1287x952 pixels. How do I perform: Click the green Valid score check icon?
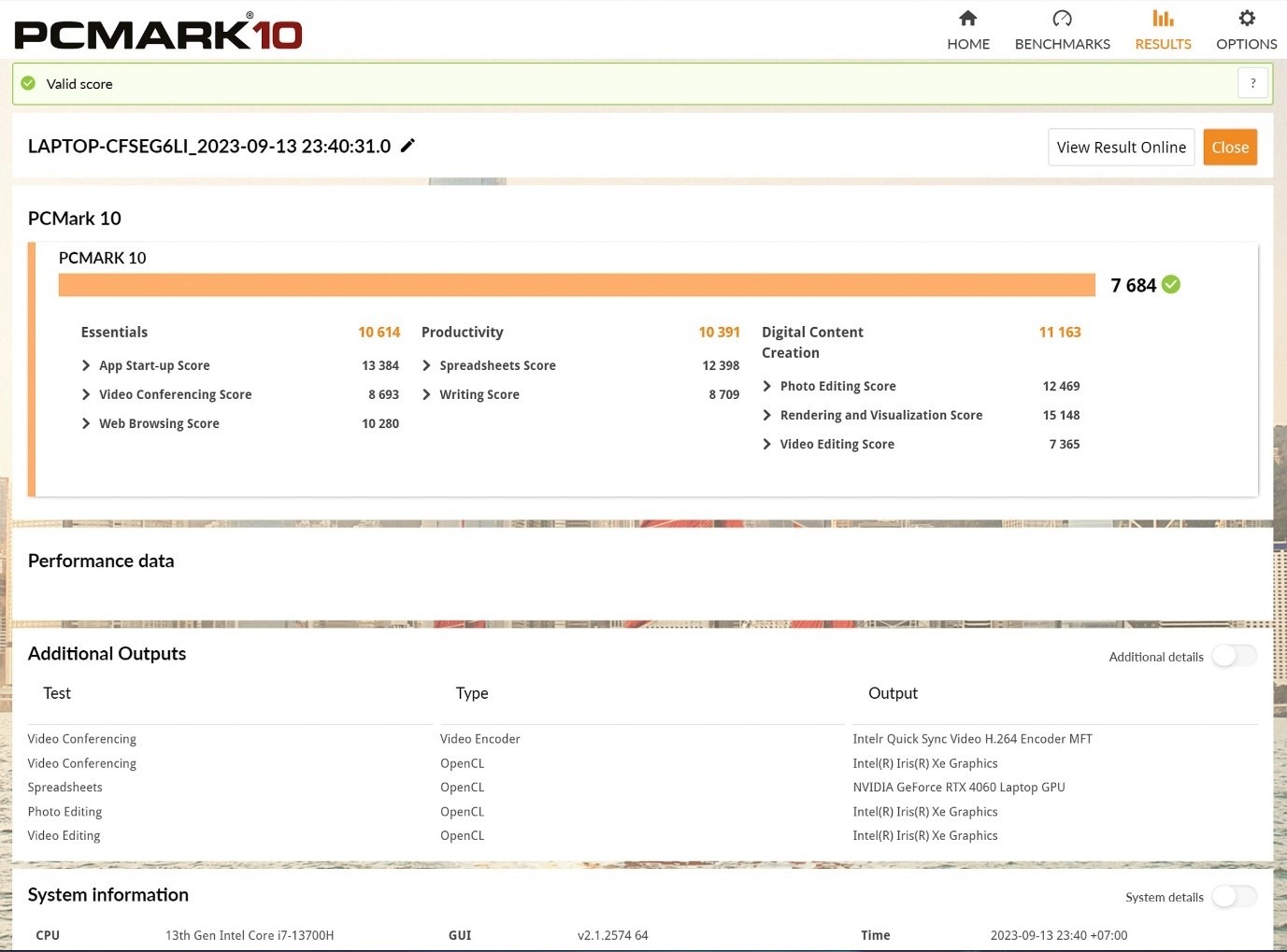point(28,83)
